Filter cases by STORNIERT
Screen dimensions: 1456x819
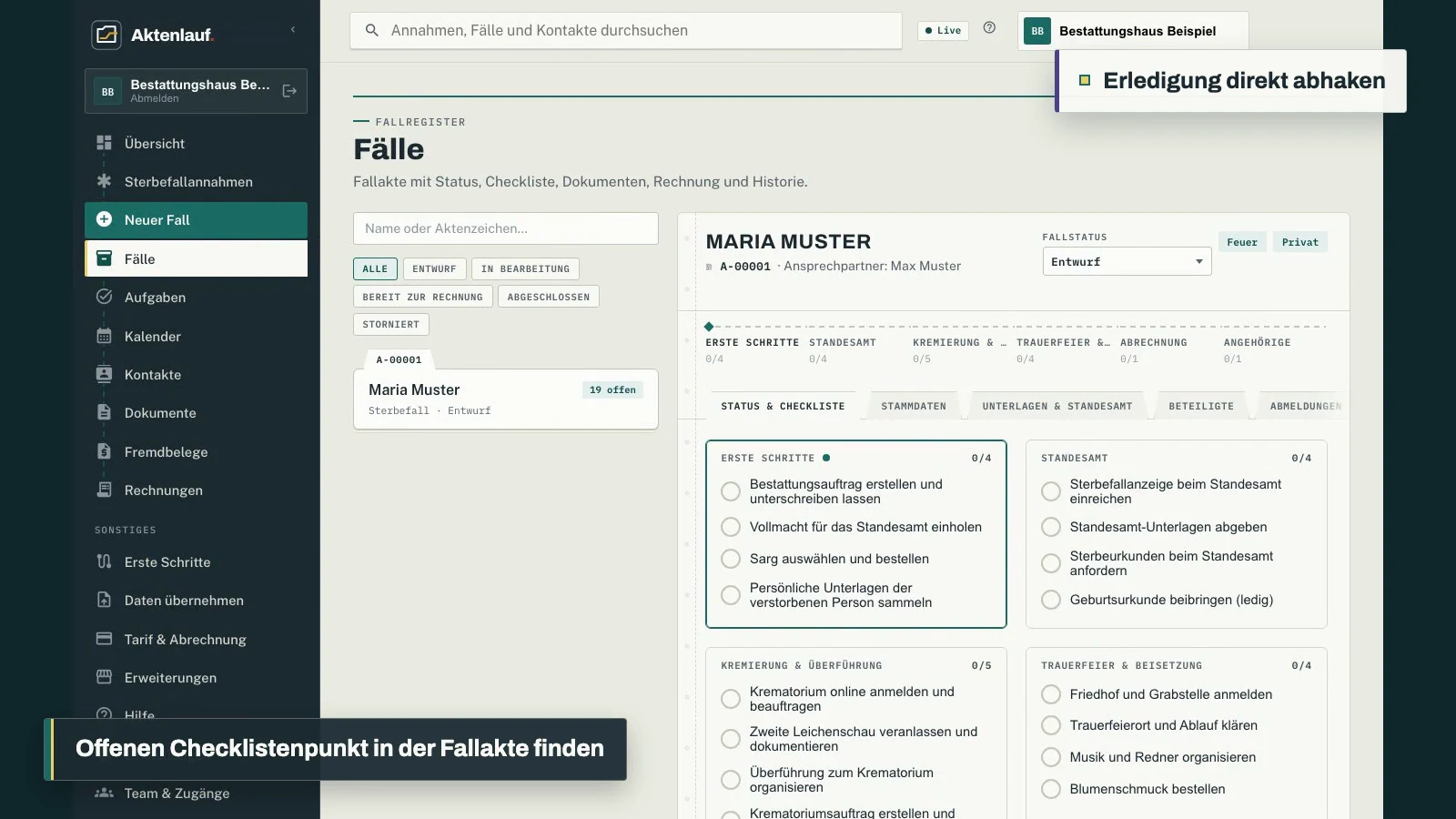point(391,324)
